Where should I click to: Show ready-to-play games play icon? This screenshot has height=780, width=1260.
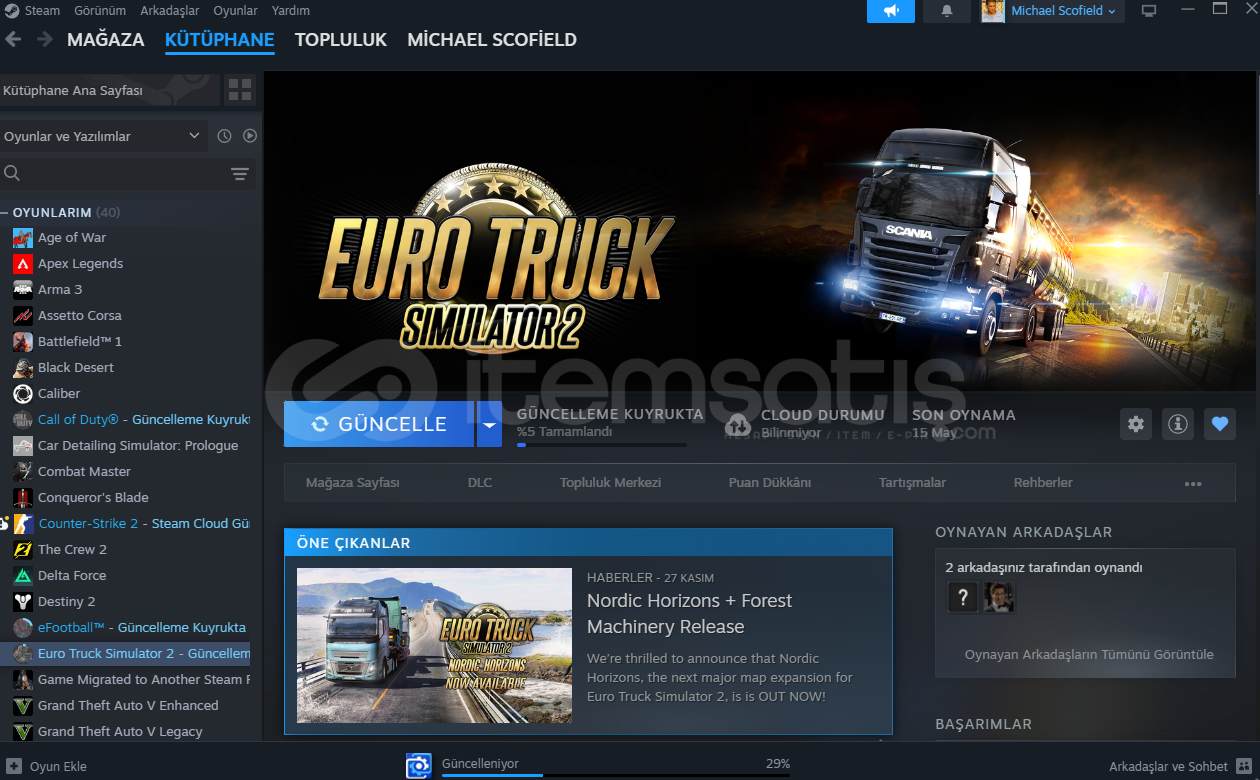[250, 136]
